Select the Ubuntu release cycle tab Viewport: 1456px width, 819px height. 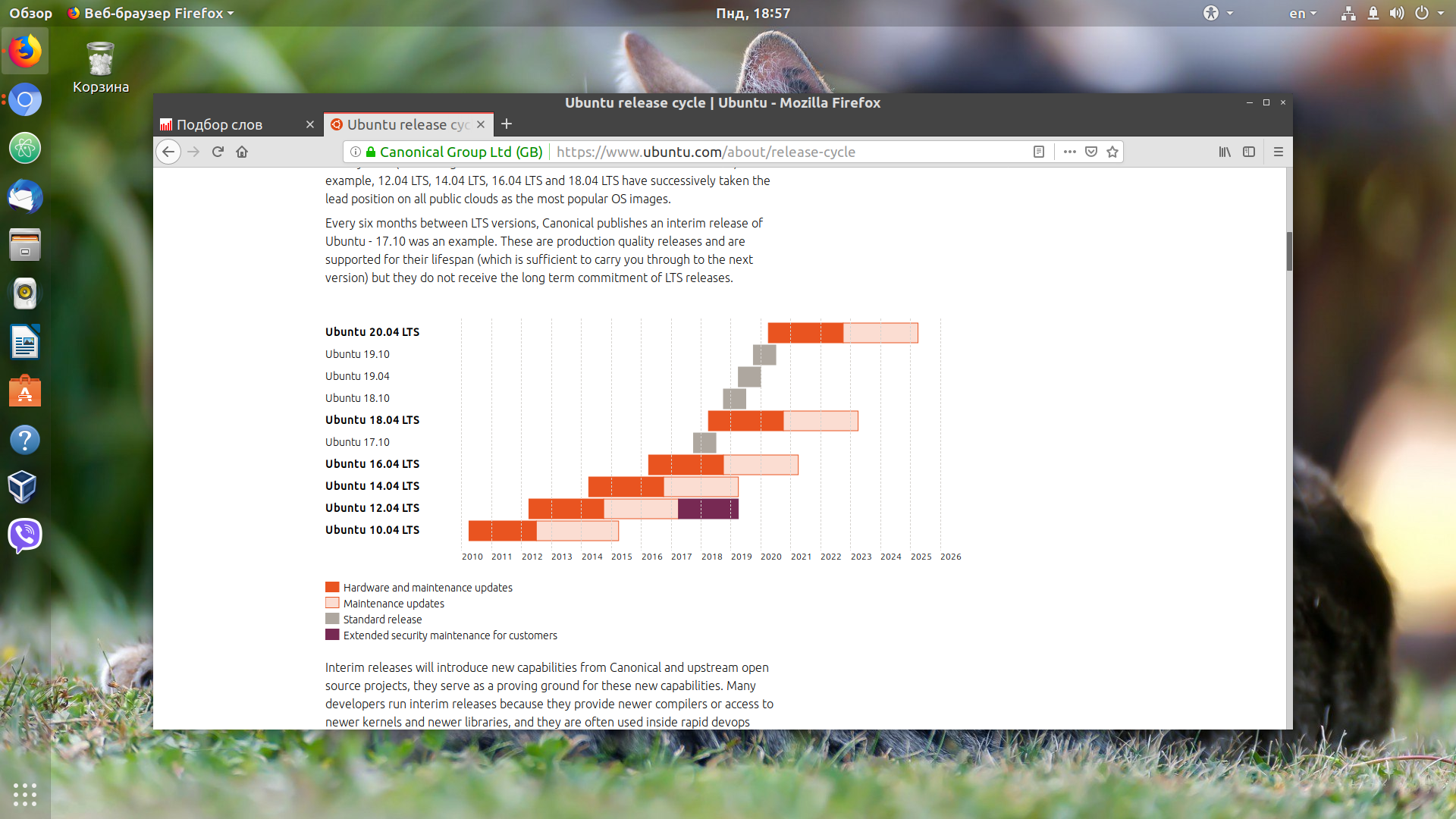[x=409, y=124]
